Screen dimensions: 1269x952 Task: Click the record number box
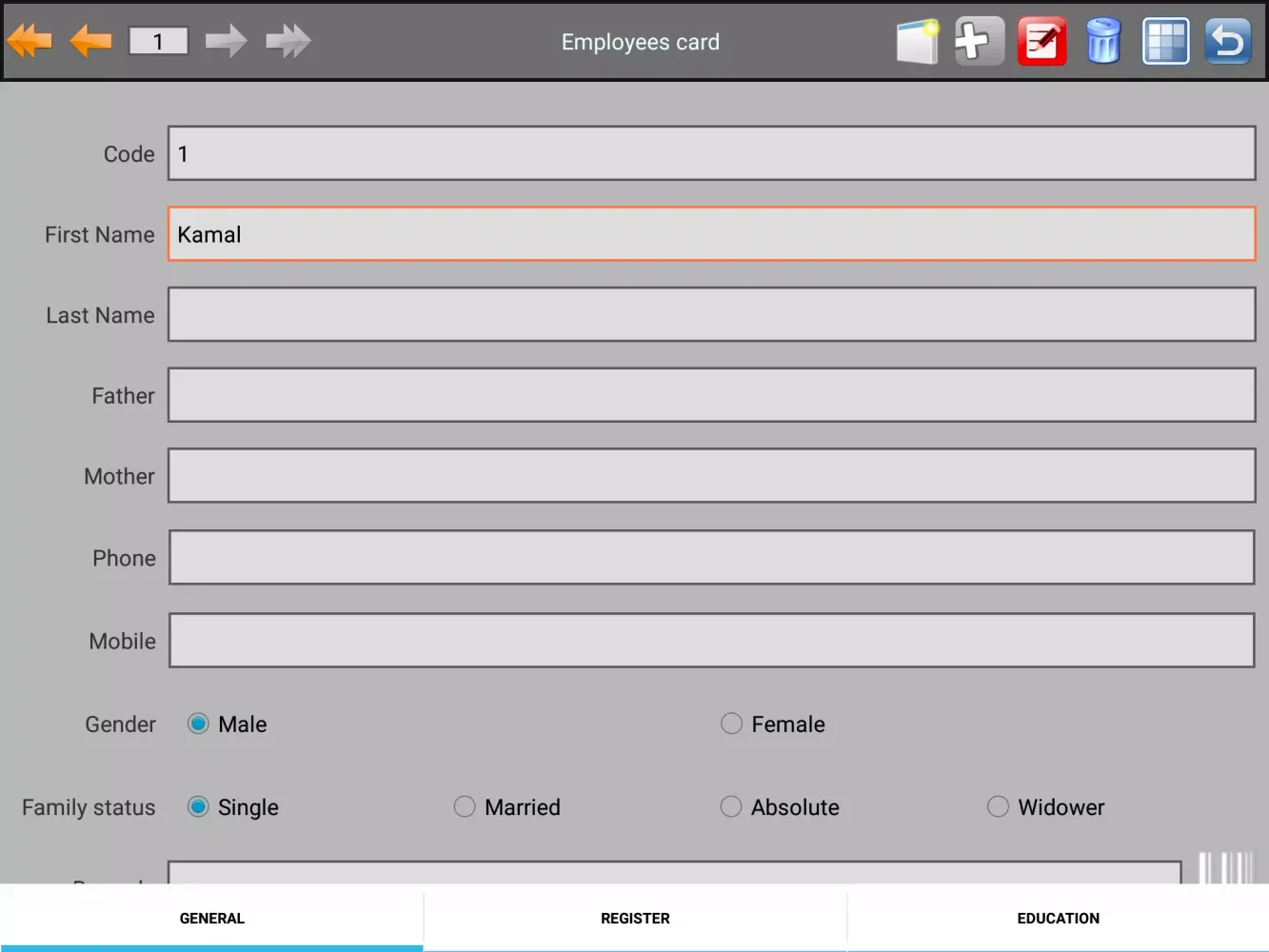158,41
